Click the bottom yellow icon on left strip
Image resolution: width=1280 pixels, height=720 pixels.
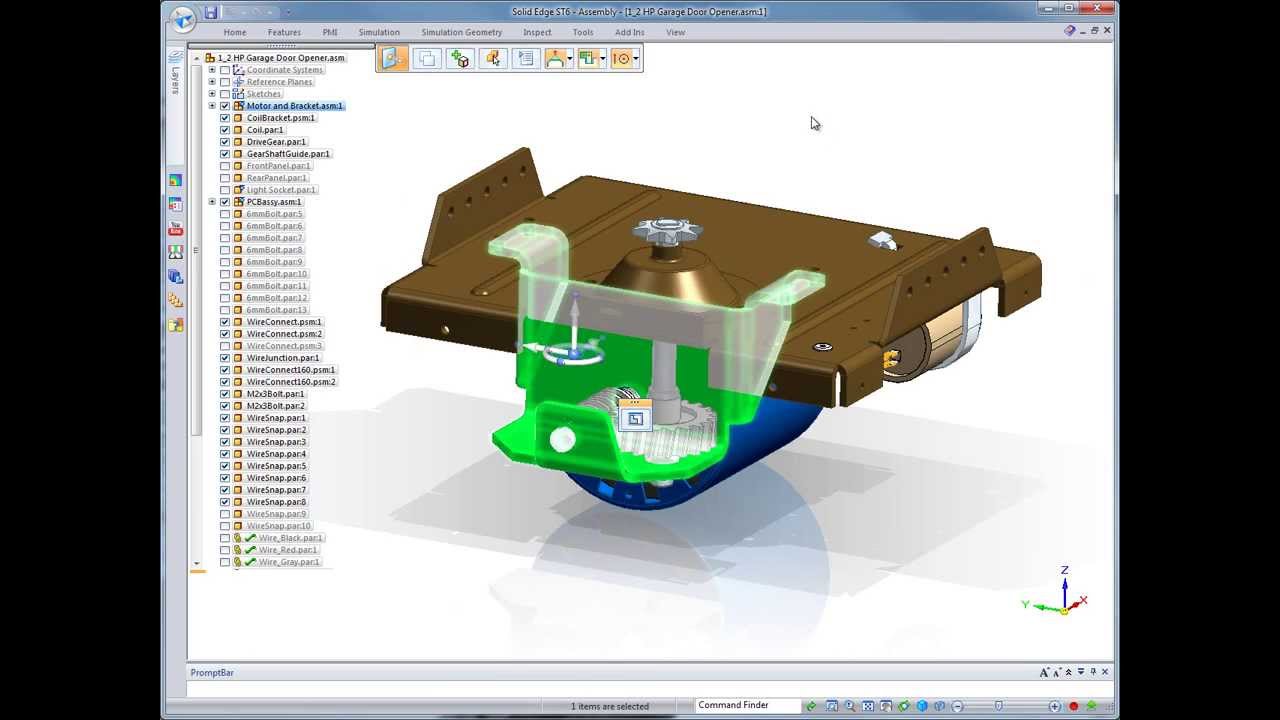176,325
